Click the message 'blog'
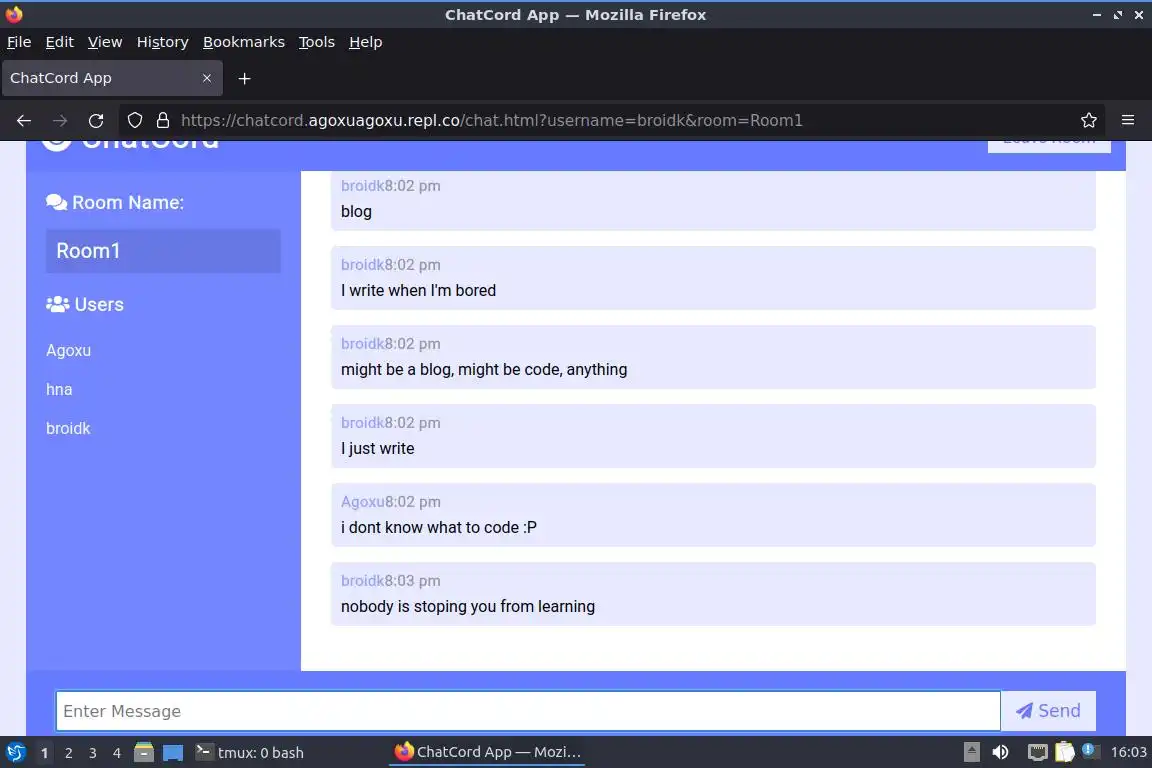The width and height of the screenshot is (1152, 768). [x=356, y=212]
